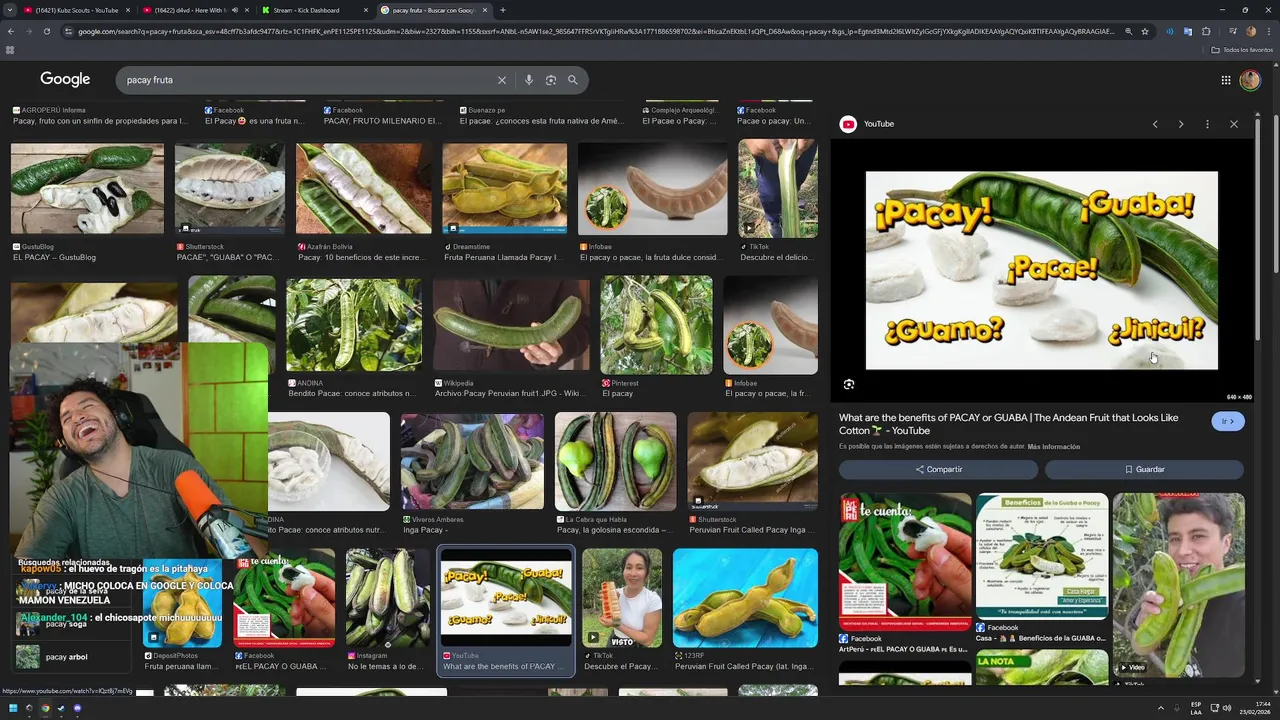
Task: Open the Viveros Ambères Inga Pacay image
Action: tap(472, 462)
